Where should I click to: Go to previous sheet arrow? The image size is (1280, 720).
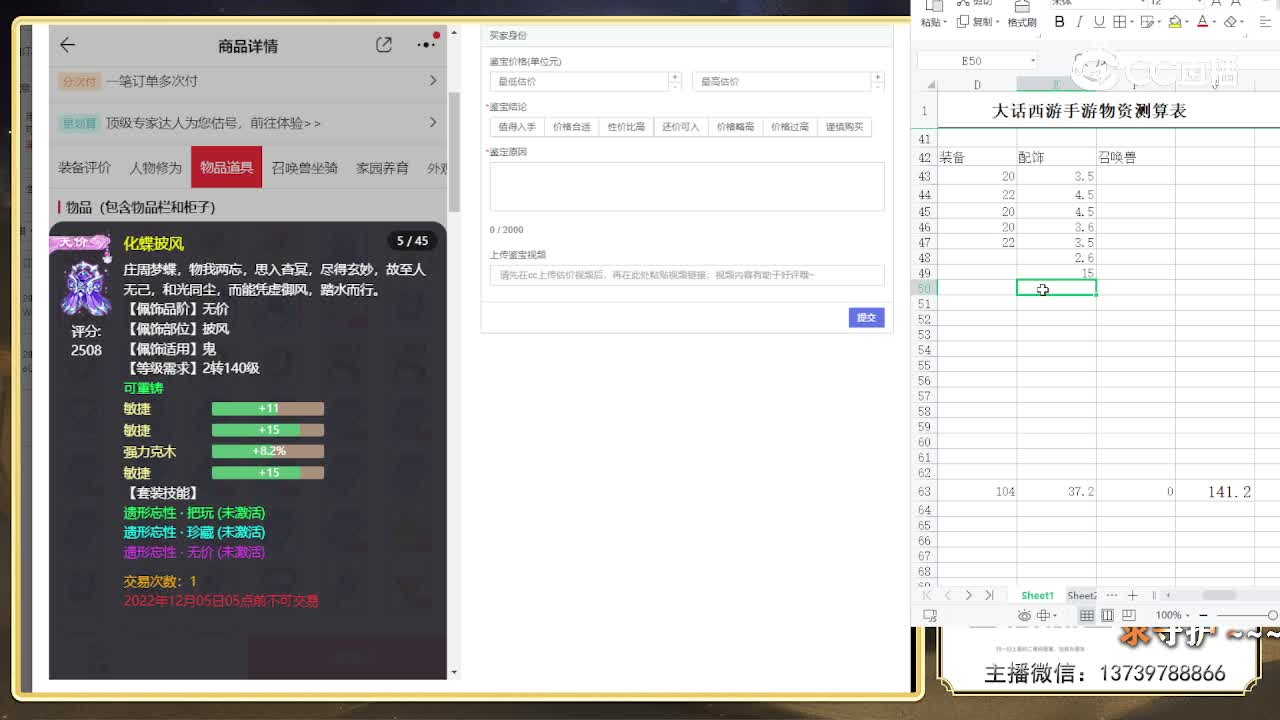point(948,595)
